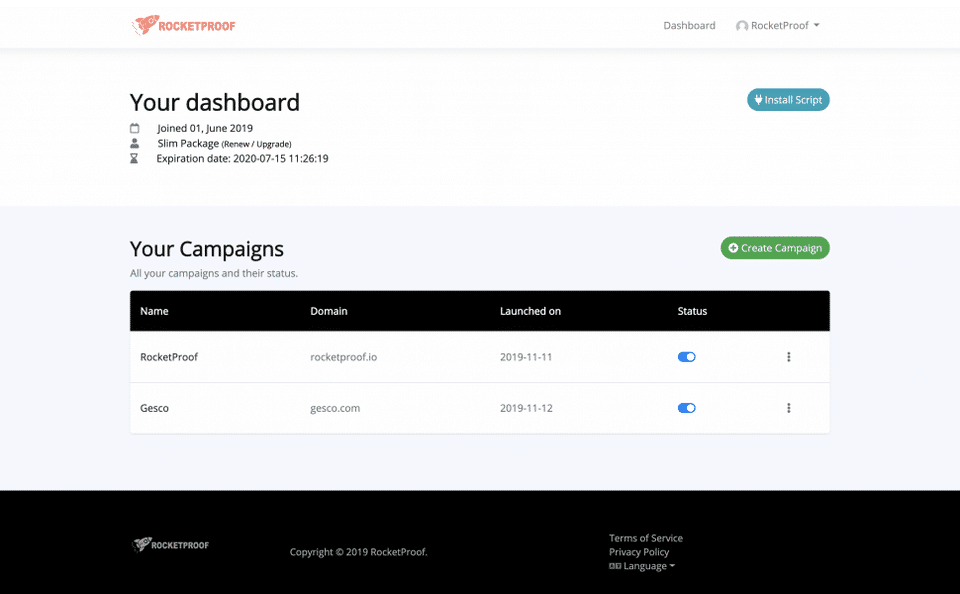Click the person icon beside Slim Package
Viewport: 960px width, 594px height.
pyautogui.click(x=135, y=143)
